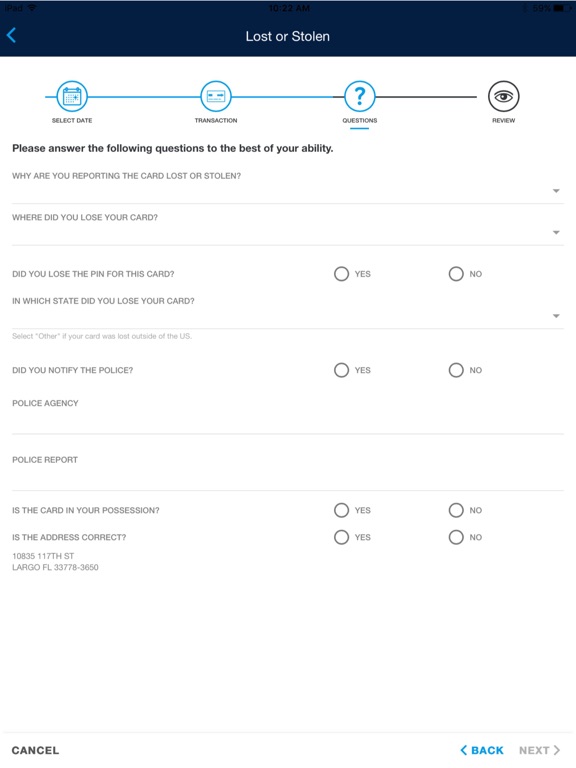Open the Transaction card step icon
576x768 pixels.
(x=216, y=96)
